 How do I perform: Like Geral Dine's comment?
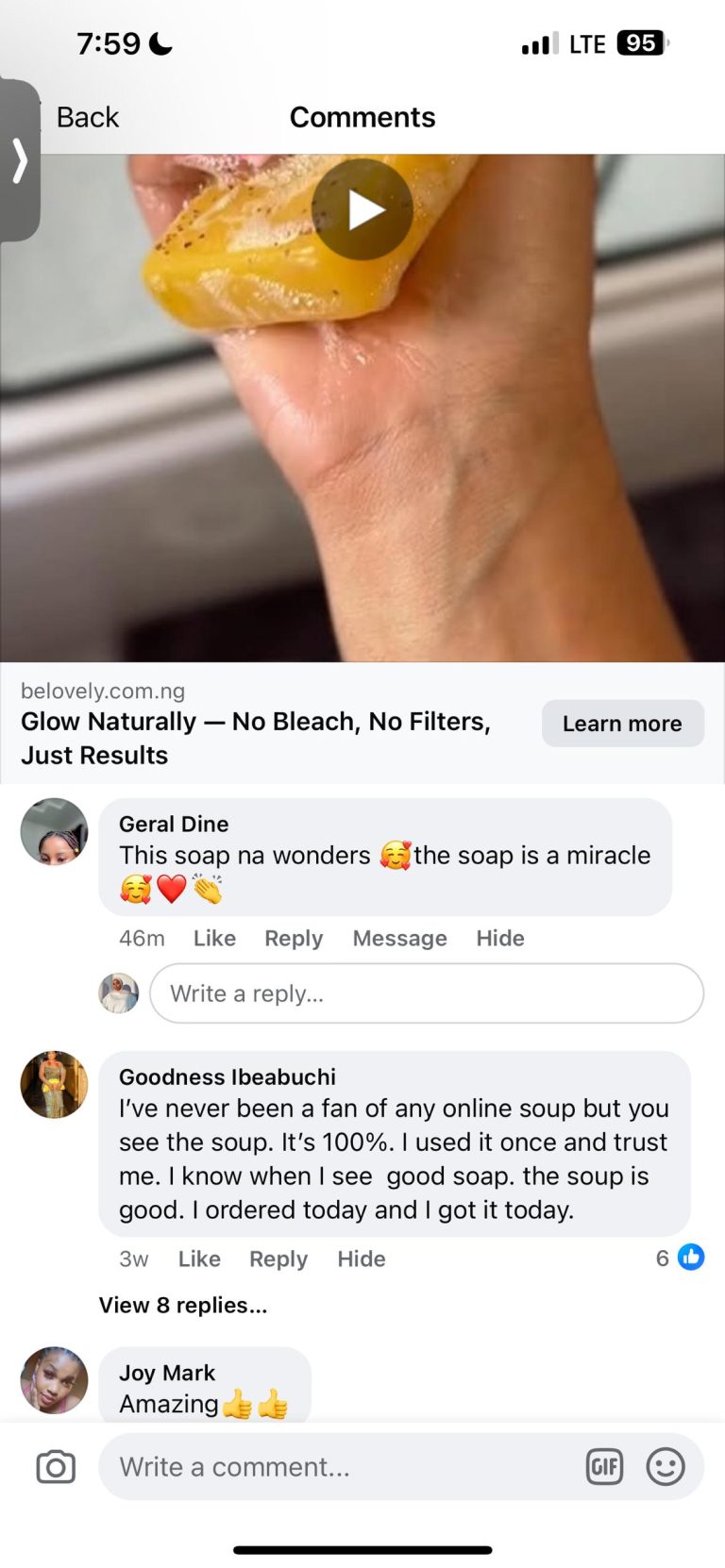pyautogui.click(x=214, y=938)
